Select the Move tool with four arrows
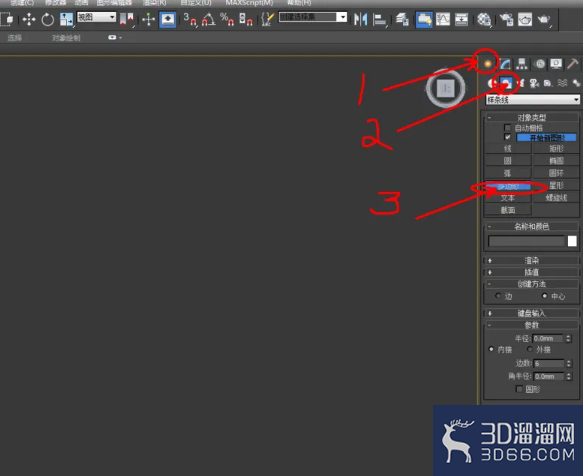Image resolution: width=583 pixels, height=476 pixels. coord(29,19)
